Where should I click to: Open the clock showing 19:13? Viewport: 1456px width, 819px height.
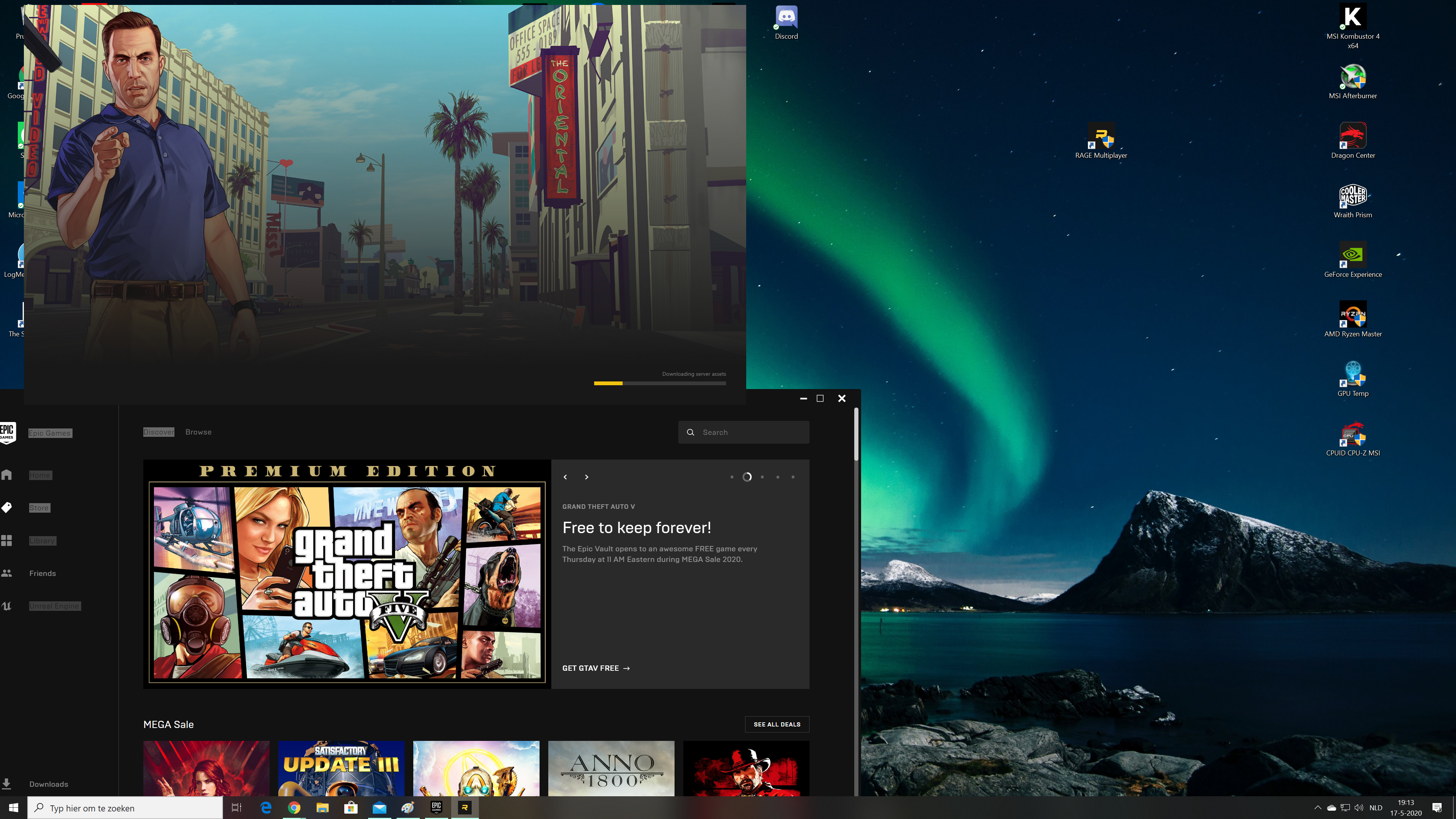point(1406,808)
